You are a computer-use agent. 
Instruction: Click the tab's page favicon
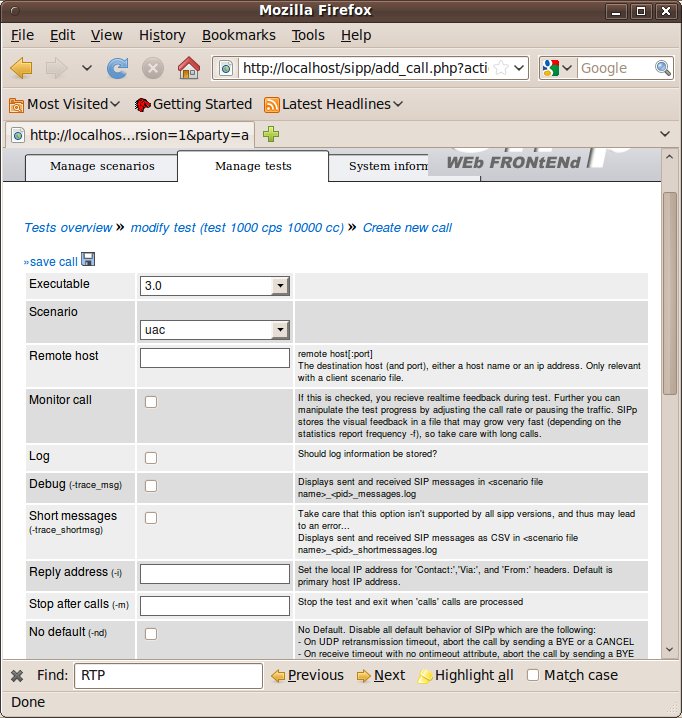pos(18,136)
